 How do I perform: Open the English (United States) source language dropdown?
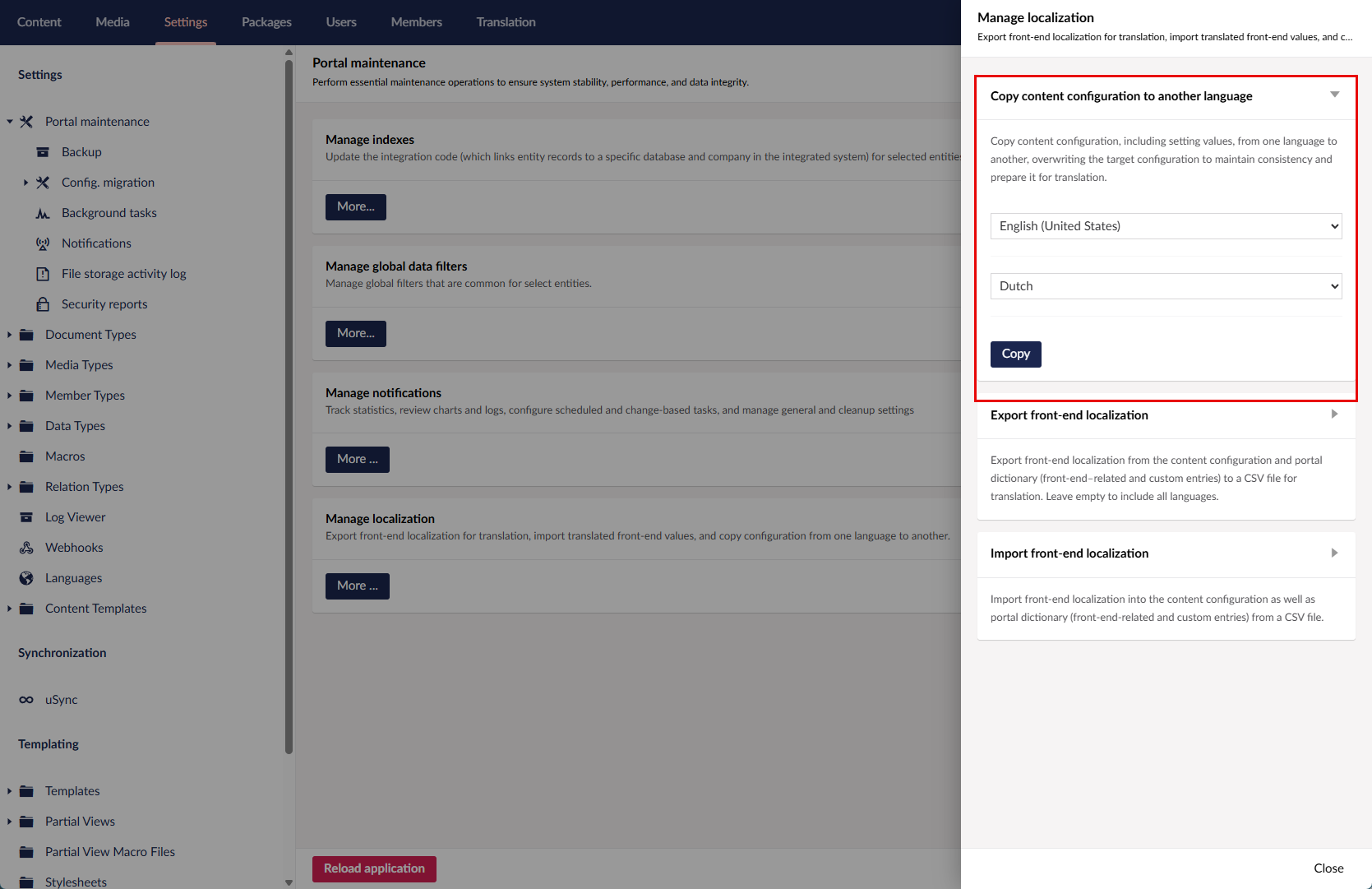coord(1166,226)
